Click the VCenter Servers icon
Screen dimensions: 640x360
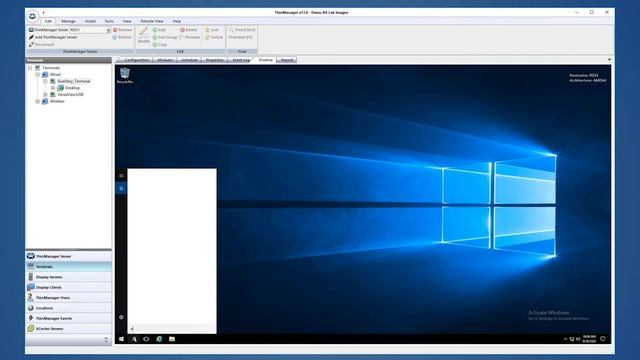31,328
